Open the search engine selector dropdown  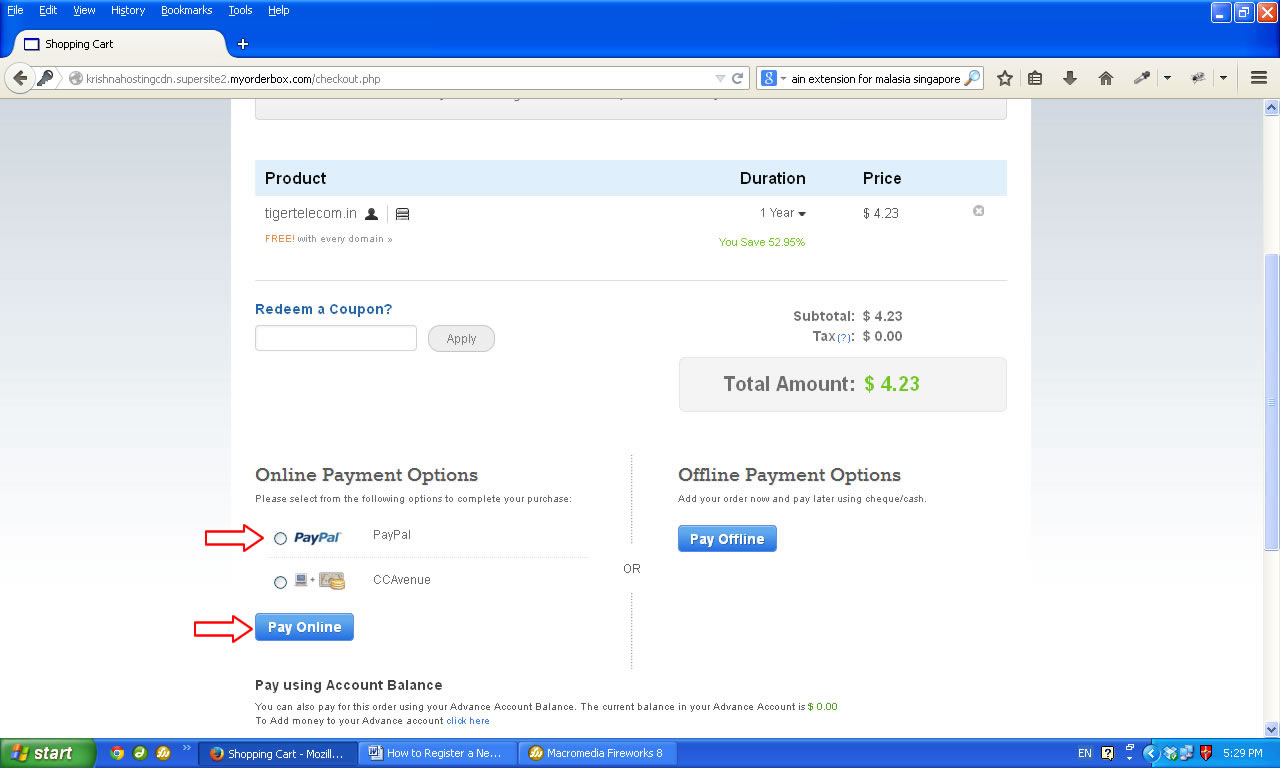pyautogui.click(x=773, y=78)
